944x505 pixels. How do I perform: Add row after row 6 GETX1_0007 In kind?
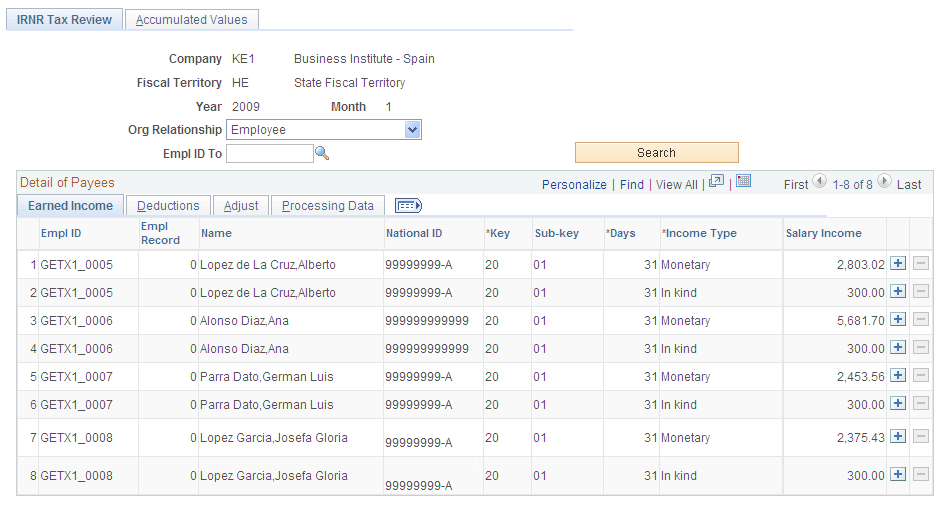click(898, 403)
